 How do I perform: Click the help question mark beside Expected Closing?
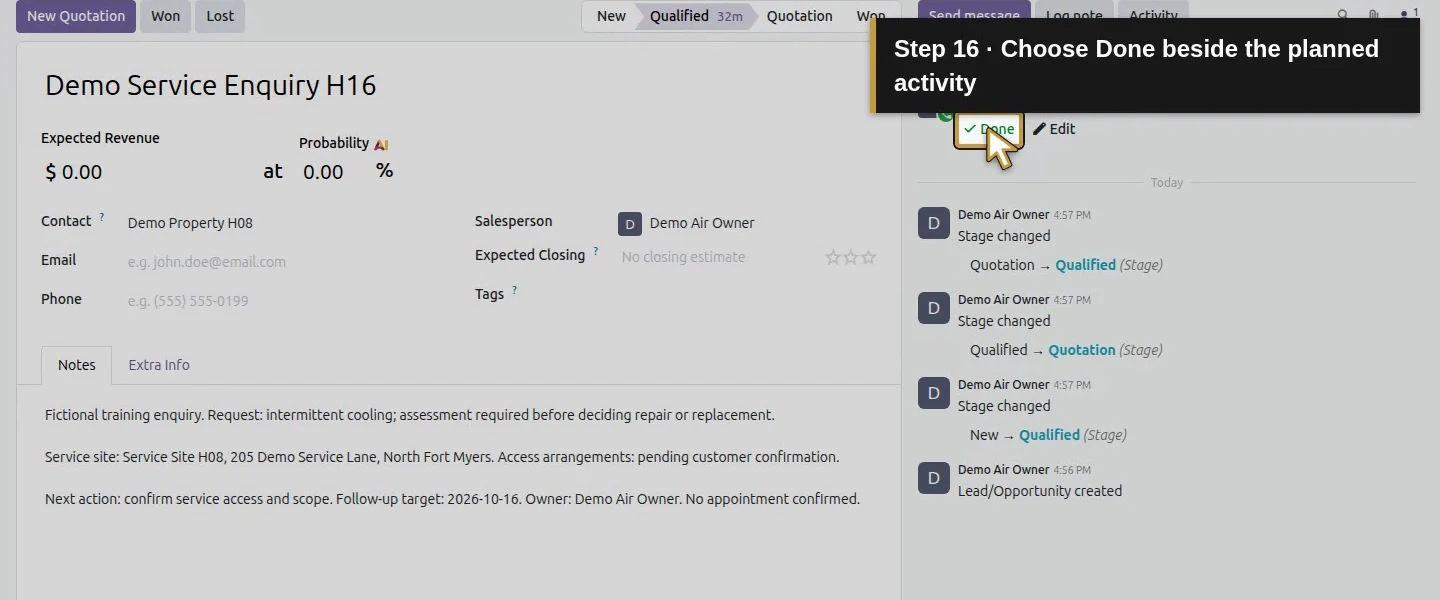595,251
